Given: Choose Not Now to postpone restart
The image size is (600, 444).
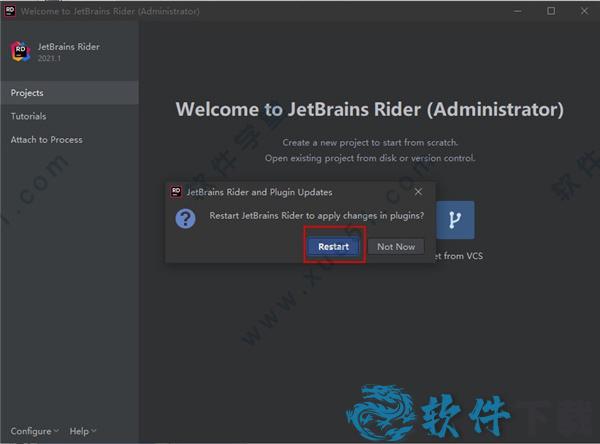Looking at the screenshot, I should click(x=395, y=246).
